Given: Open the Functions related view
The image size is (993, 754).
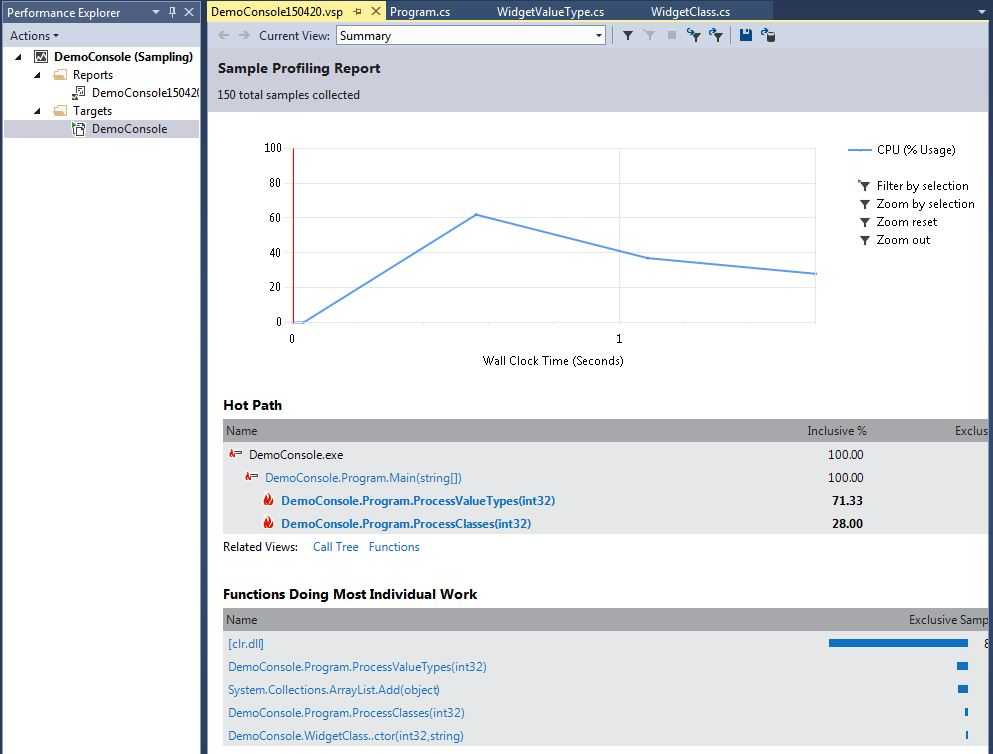Looking at the screenshot, I should pyautogui.click(x=394, y=547).
